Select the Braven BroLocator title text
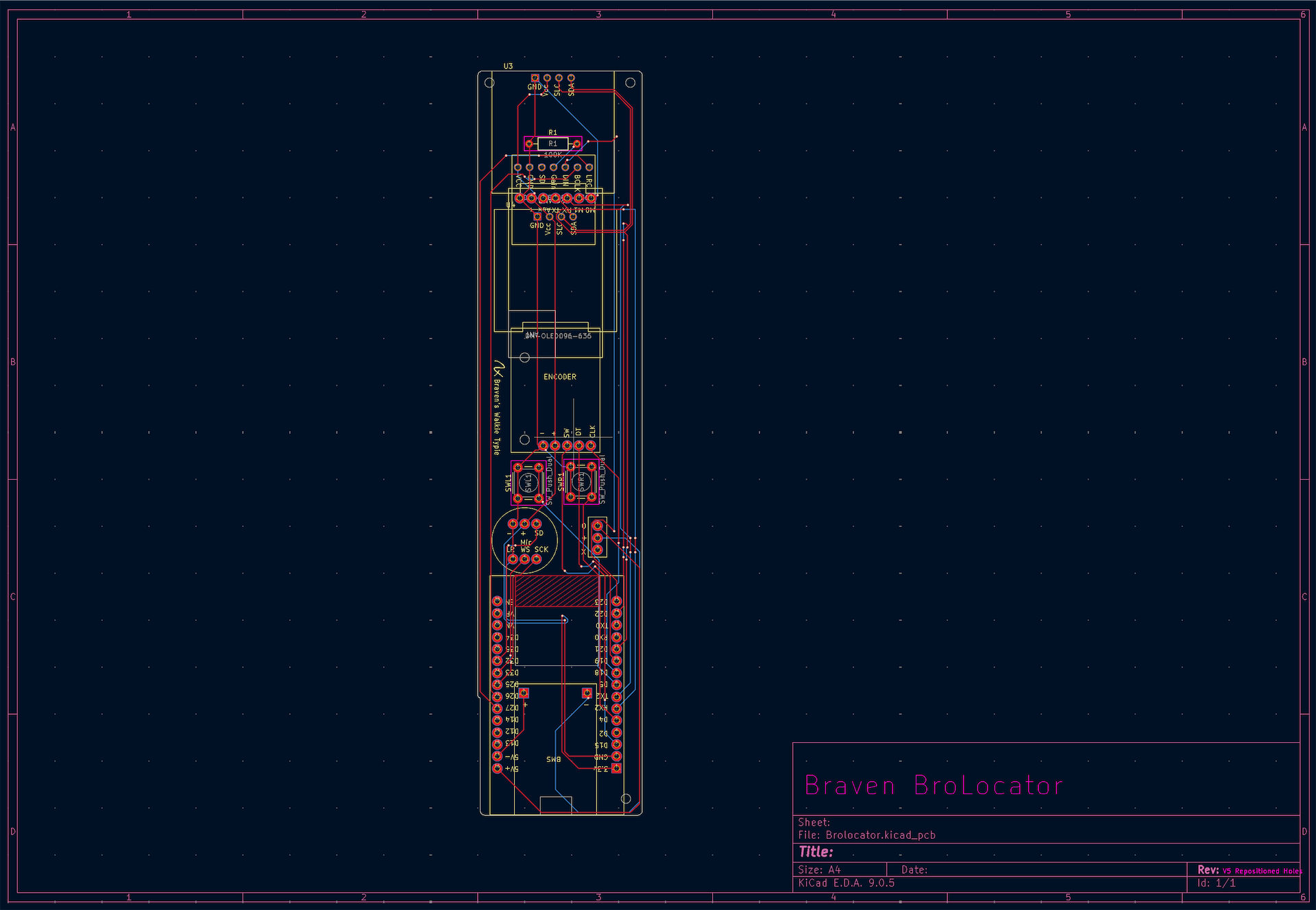The image size is (1316, 910). tap(934, 785)
